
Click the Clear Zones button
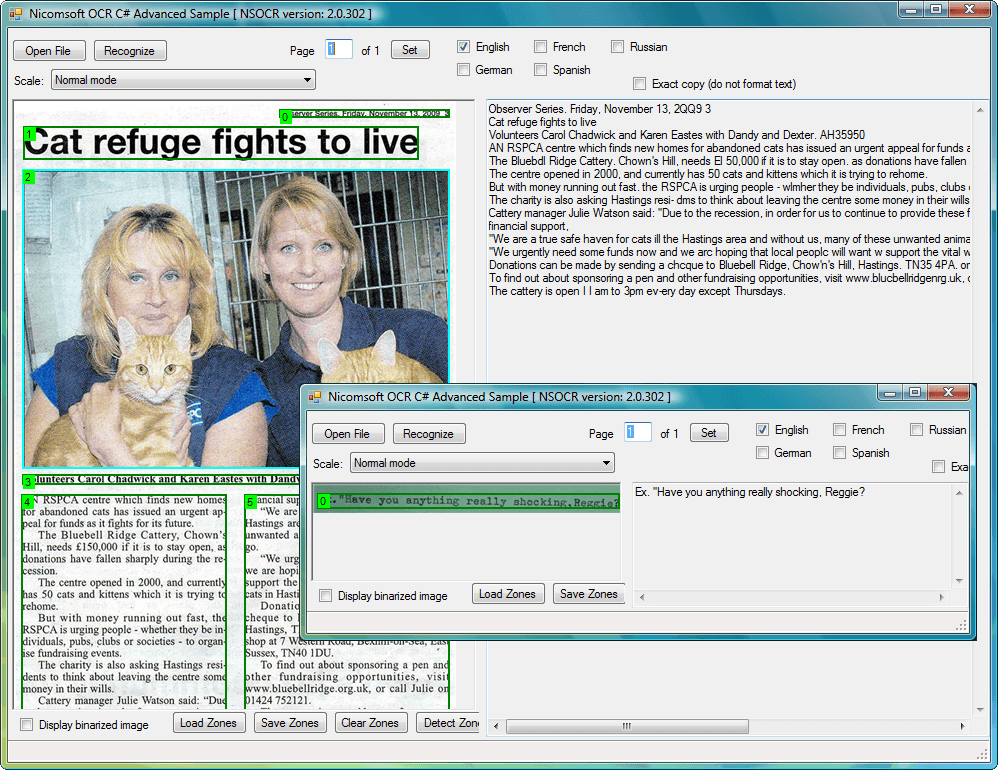click(x=370, y=723)
